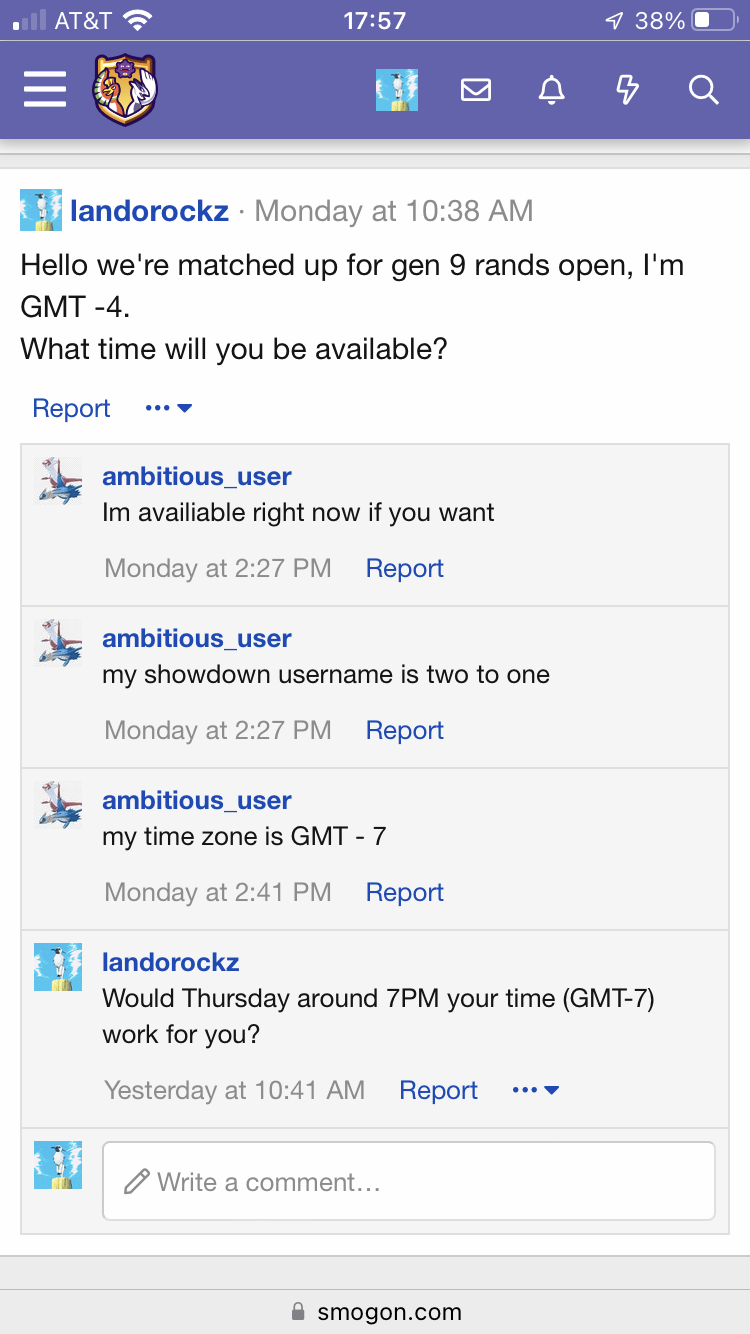
Task: Open the search magnifier icon
Action: click(703, 90)
